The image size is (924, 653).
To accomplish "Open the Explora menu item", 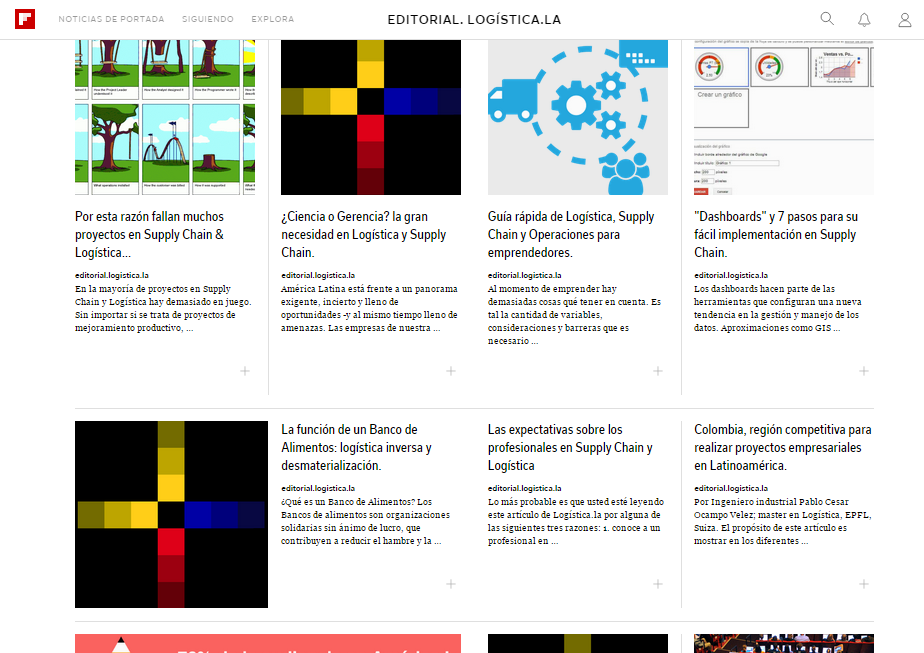I will tap(273, 19).
